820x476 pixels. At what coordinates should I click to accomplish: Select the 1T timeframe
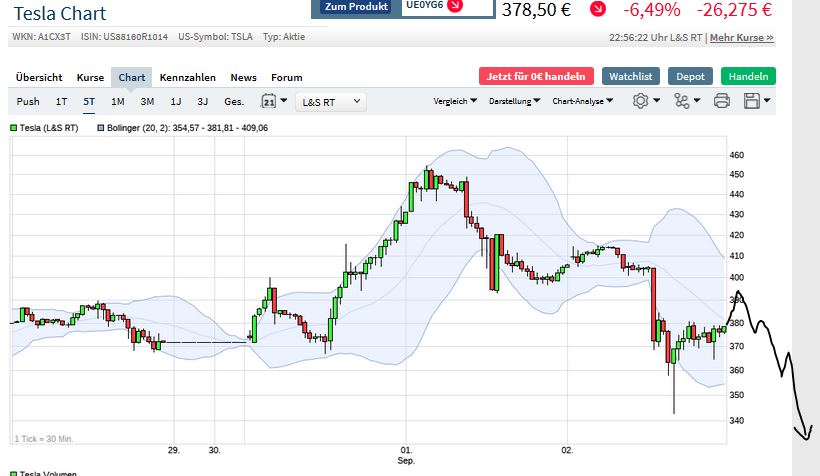[x=61, y=101]
